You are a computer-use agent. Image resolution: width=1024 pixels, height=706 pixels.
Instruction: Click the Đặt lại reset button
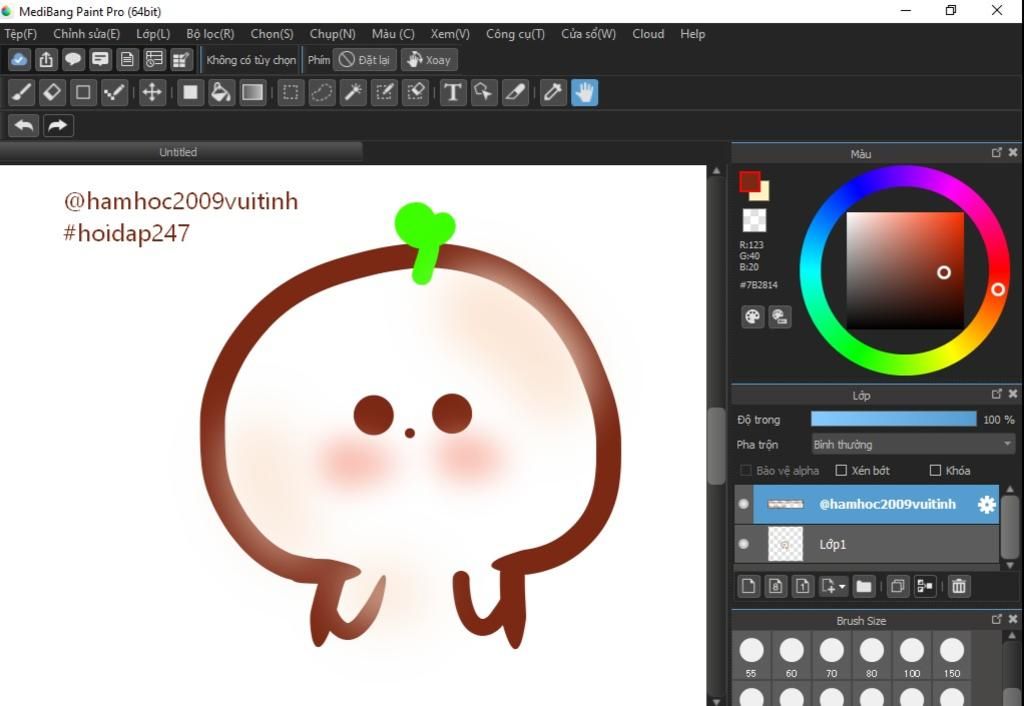364,59
